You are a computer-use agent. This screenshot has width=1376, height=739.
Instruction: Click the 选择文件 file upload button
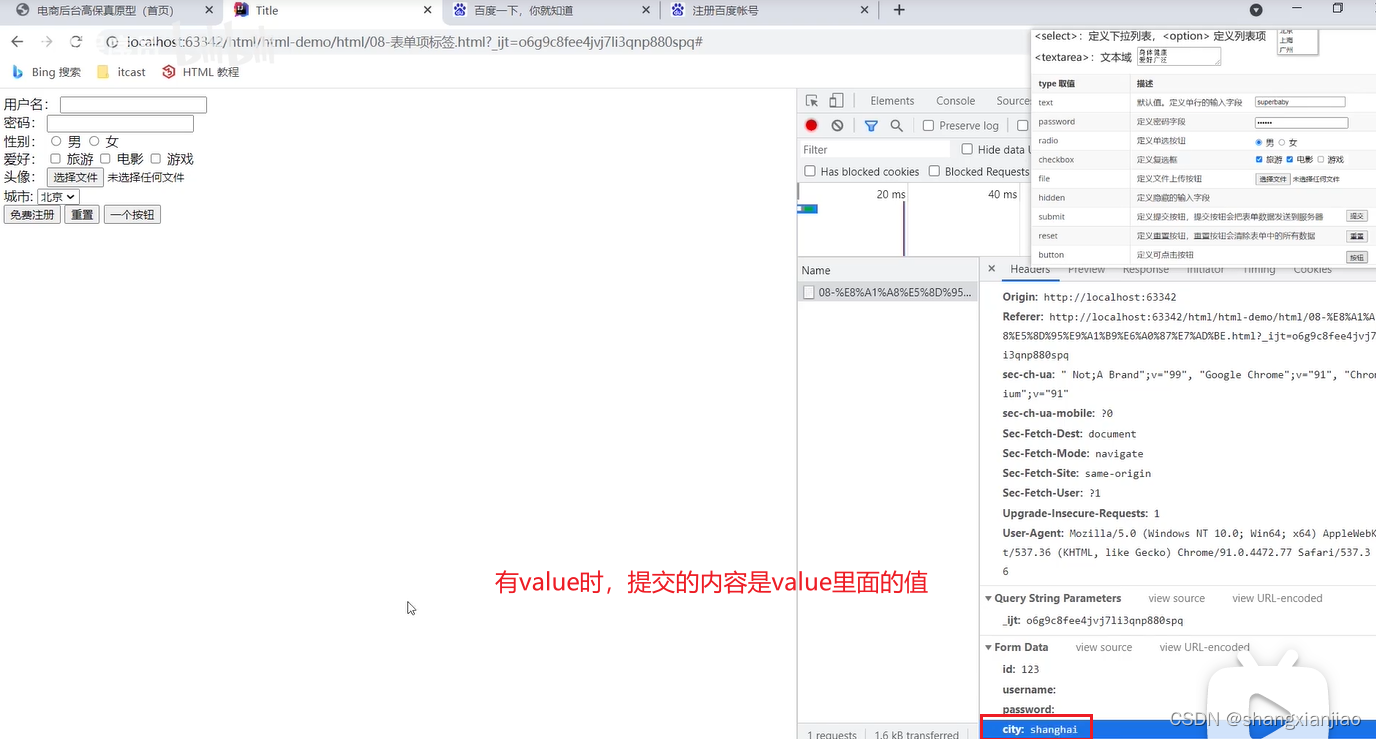(x=75, y=177)
